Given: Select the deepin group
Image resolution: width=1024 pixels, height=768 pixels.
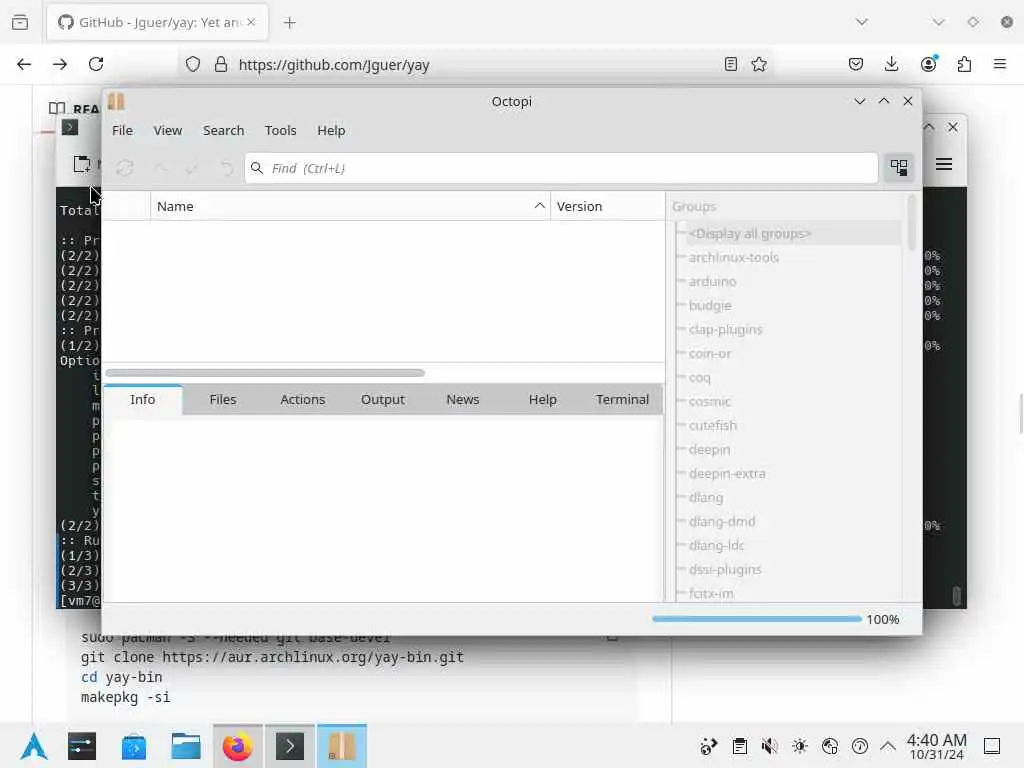Looking at the screenshot, I should click(x=709, y=450).
